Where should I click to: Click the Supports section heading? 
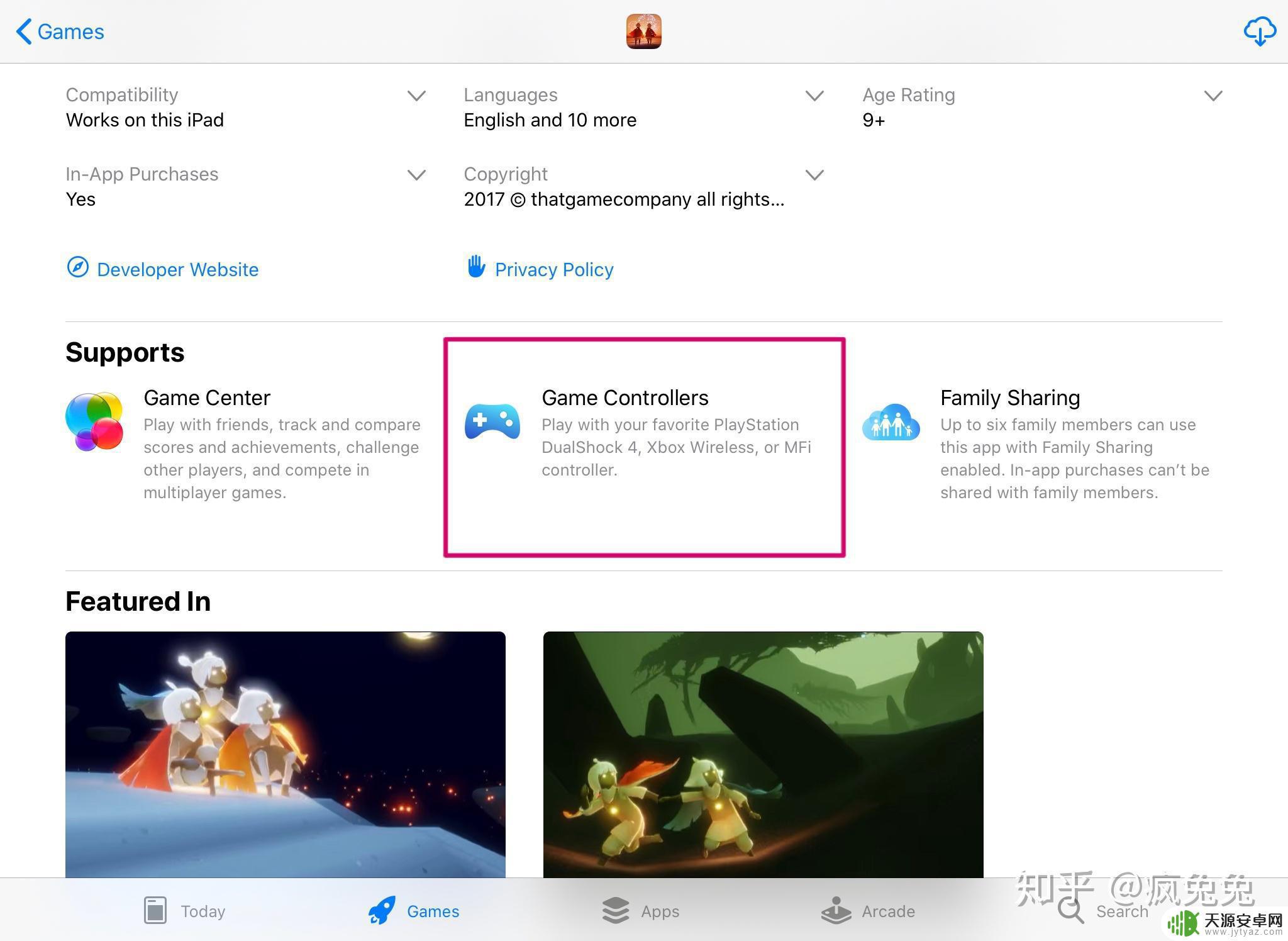click(125, 352)
